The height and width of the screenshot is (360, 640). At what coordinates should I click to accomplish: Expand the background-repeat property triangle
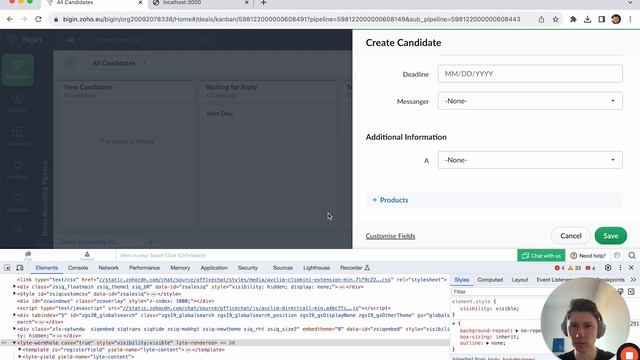(516, 331)
